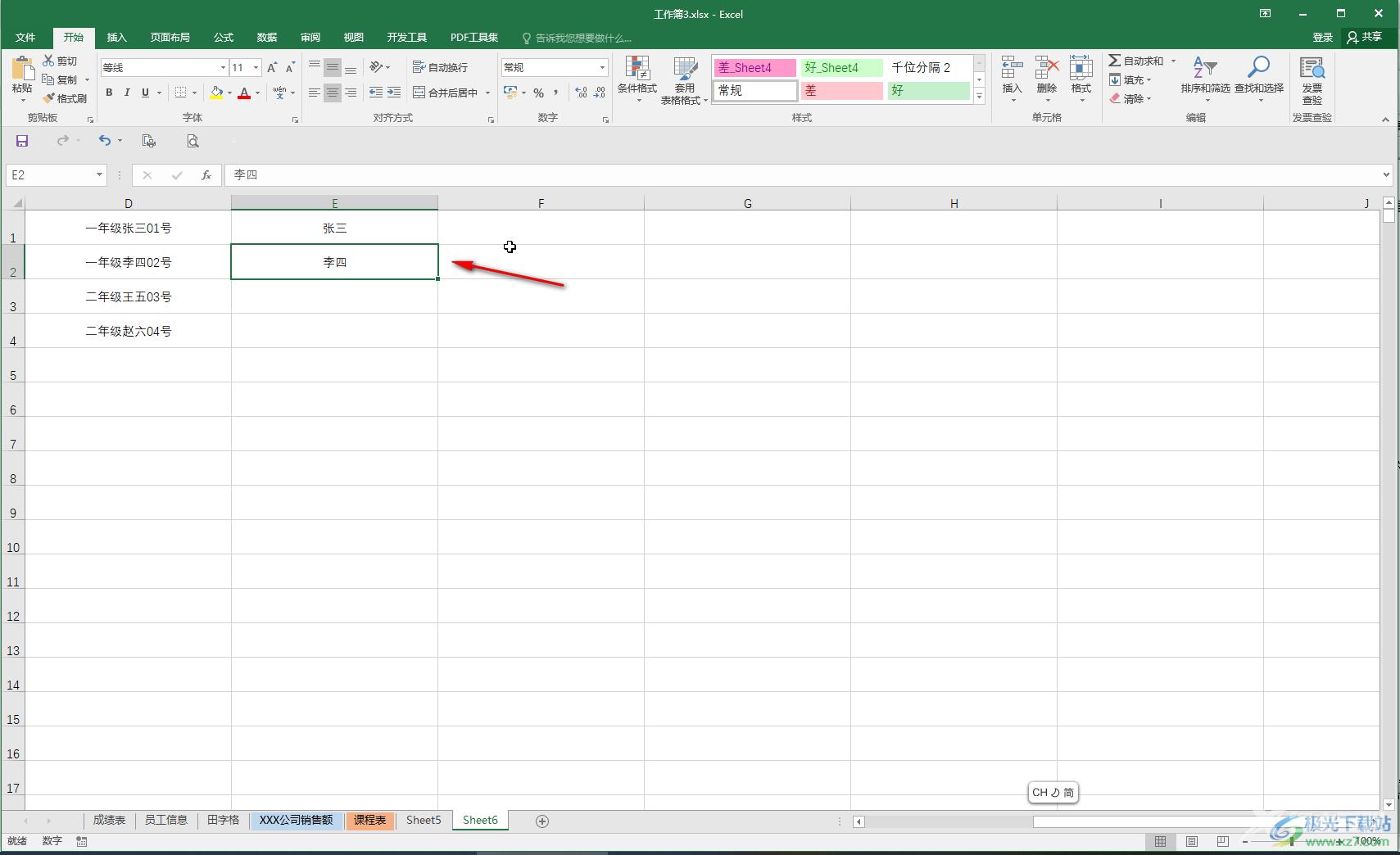Image resolution: width=1400 pixels, height=855 pixels.
Task: Toggle Wrap Text (自动换行)
Action: 441,67
